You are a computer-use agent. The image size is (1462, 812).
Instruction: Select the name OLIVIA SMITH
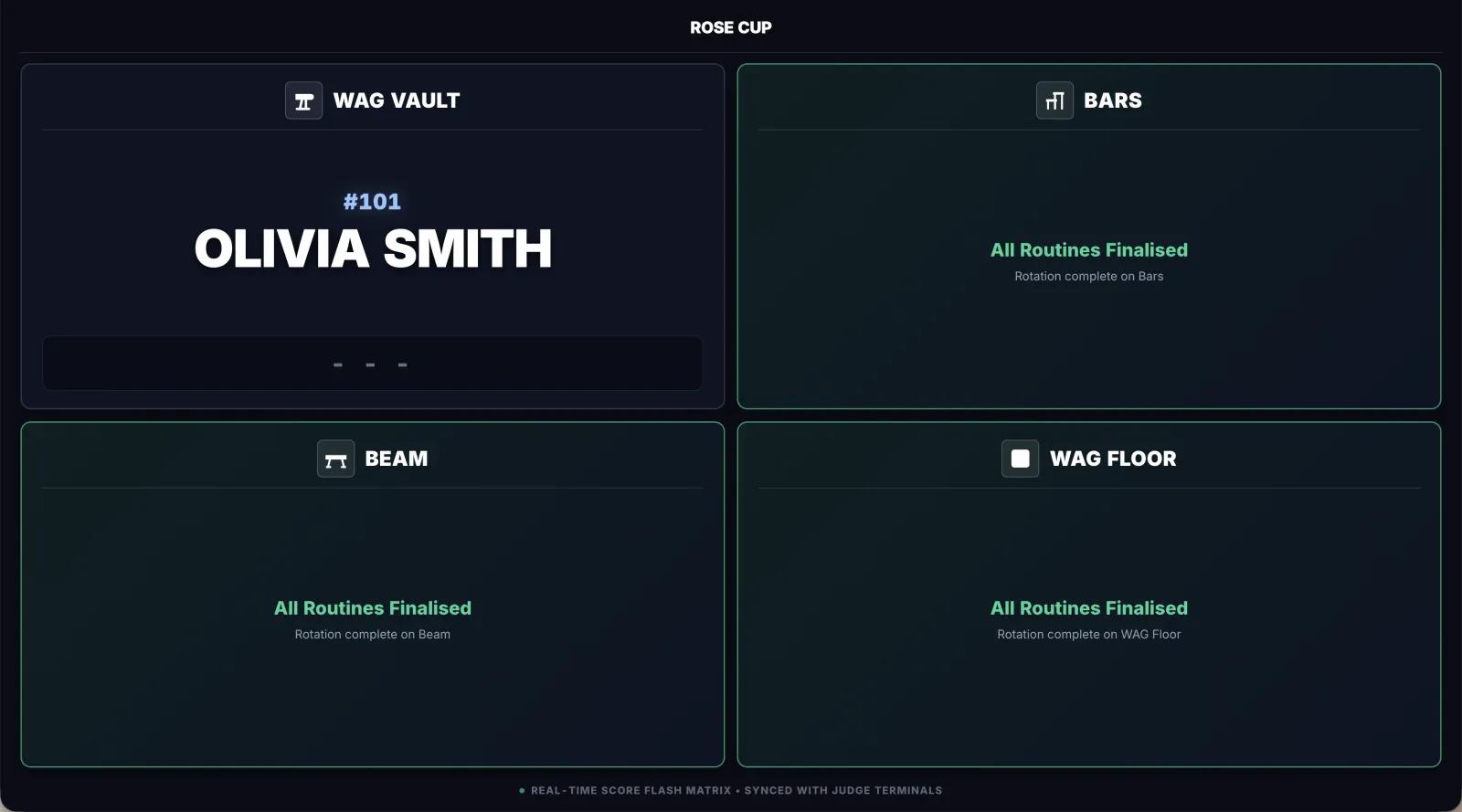pos(373,249)
